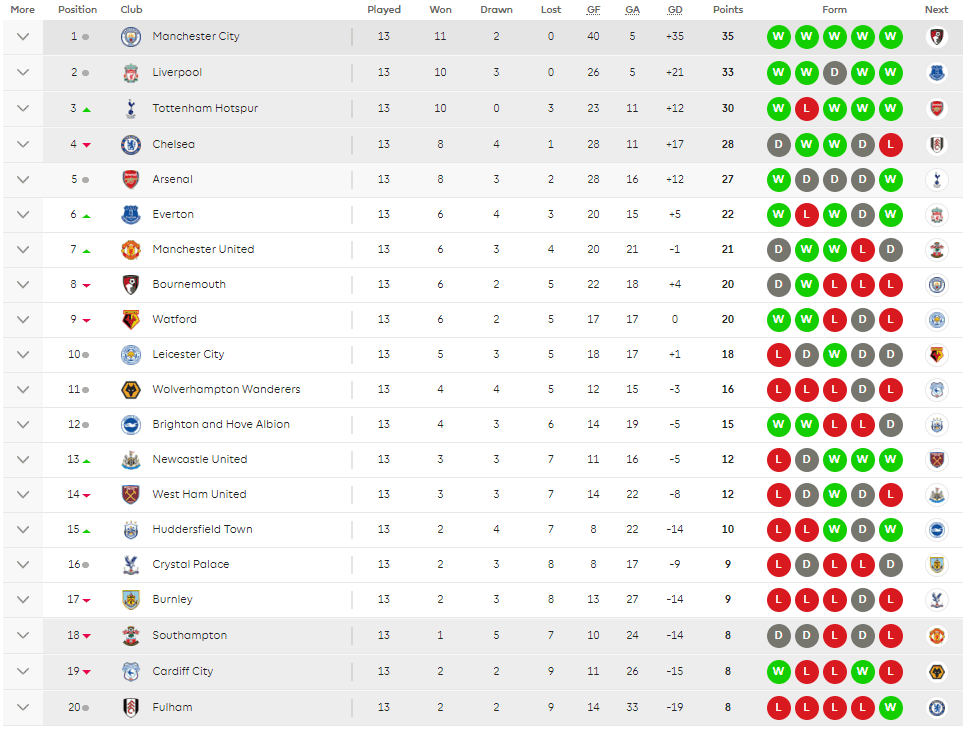Select the GD column header
970x730 pixels.
(675, 10)
